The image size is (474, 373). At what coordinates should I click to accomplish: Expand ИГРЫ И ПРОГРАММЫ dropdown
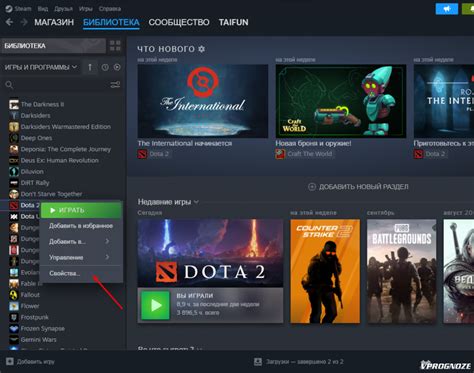tap(41, 67)
